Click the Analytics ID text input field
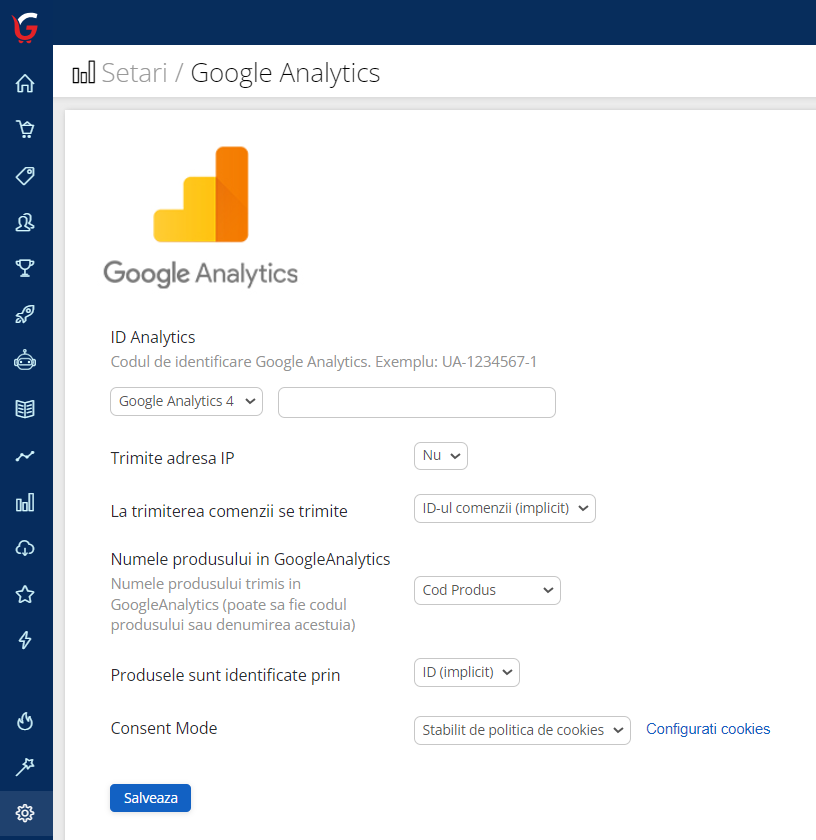This screenshot has width=816, height=840. (416, 402)
